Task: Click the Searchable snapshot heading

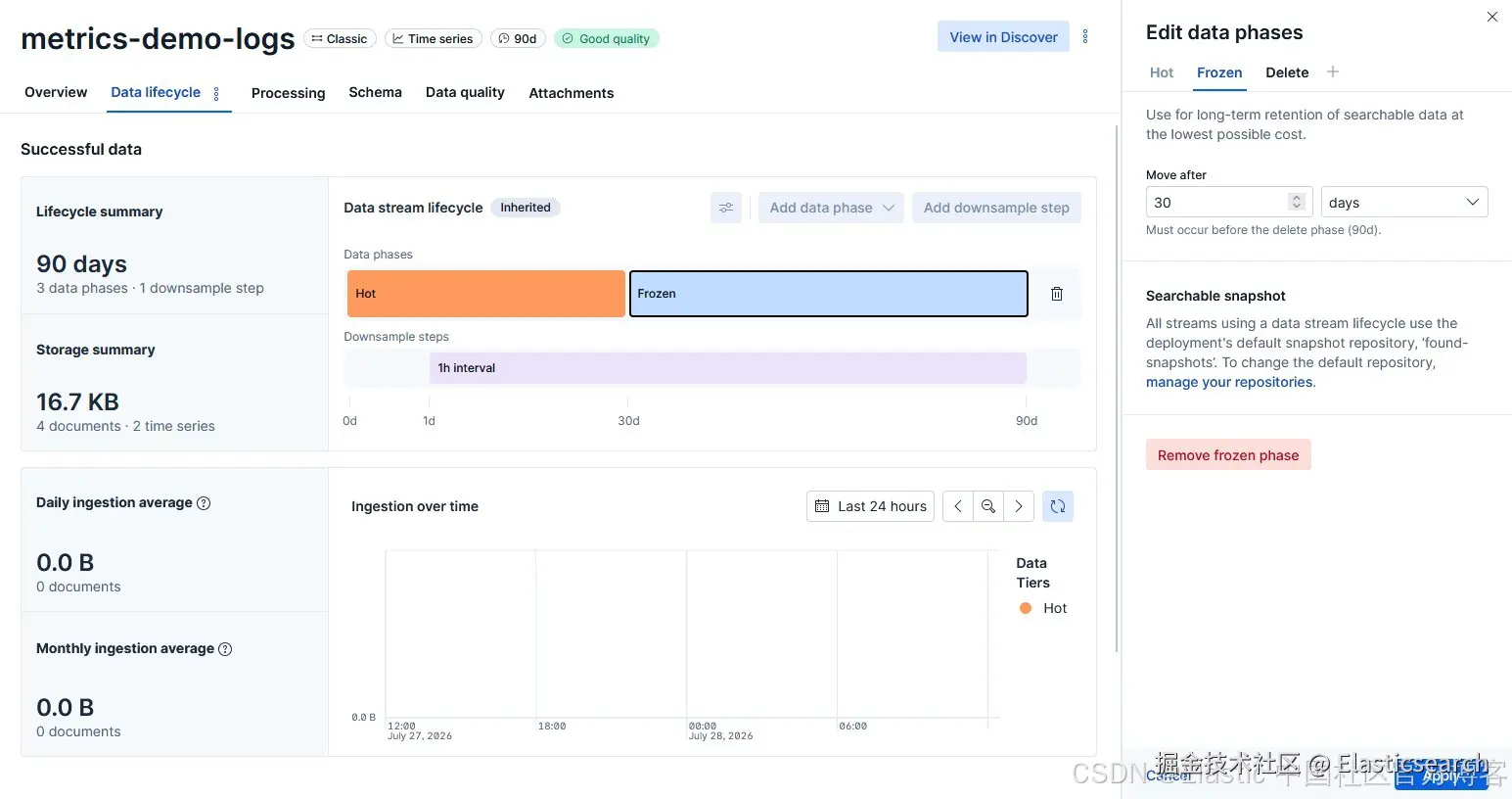Action: click(1215, 296)
